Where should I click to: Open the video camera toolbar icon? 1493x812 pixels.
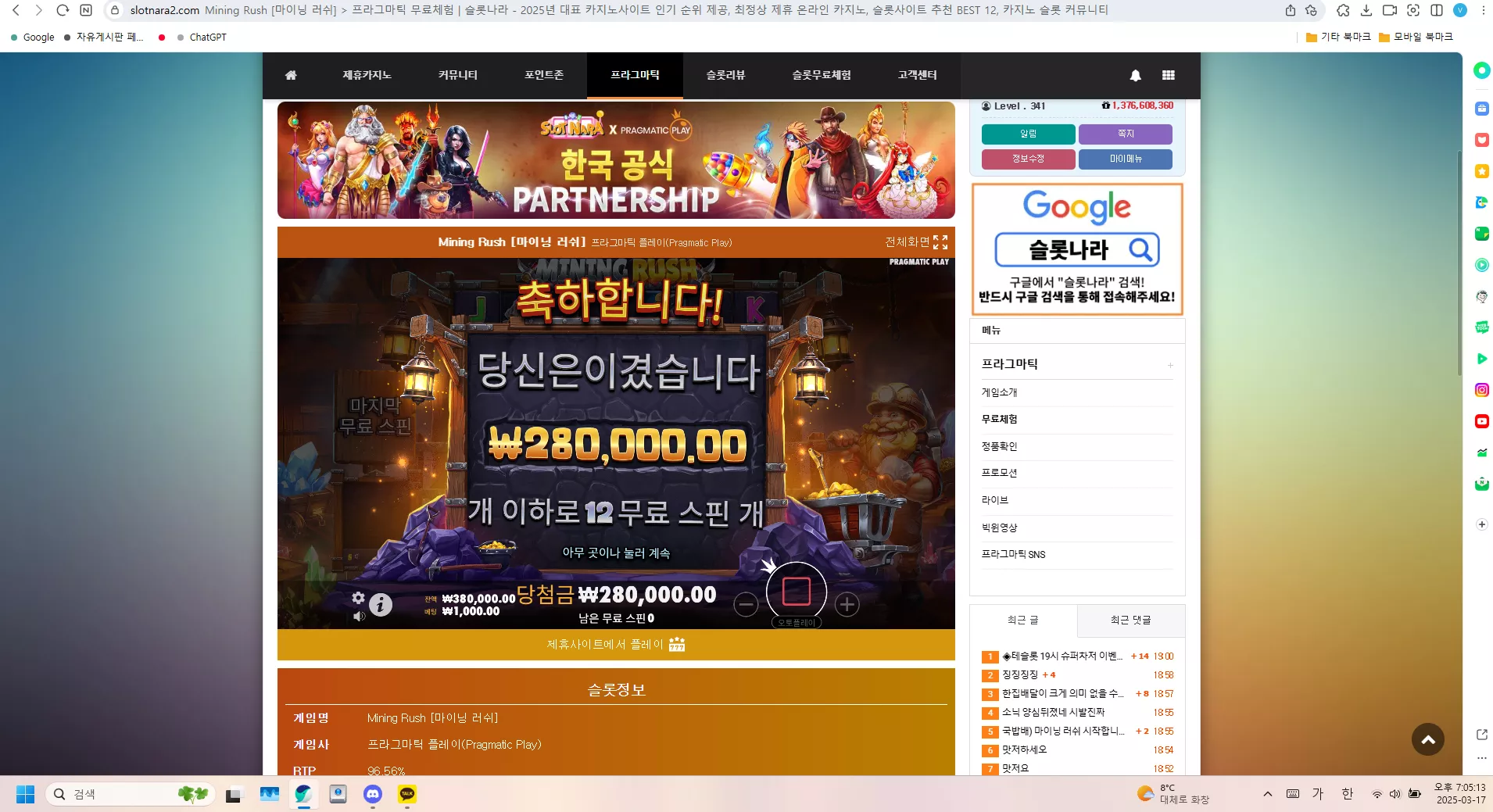(x=1390, y=10)
